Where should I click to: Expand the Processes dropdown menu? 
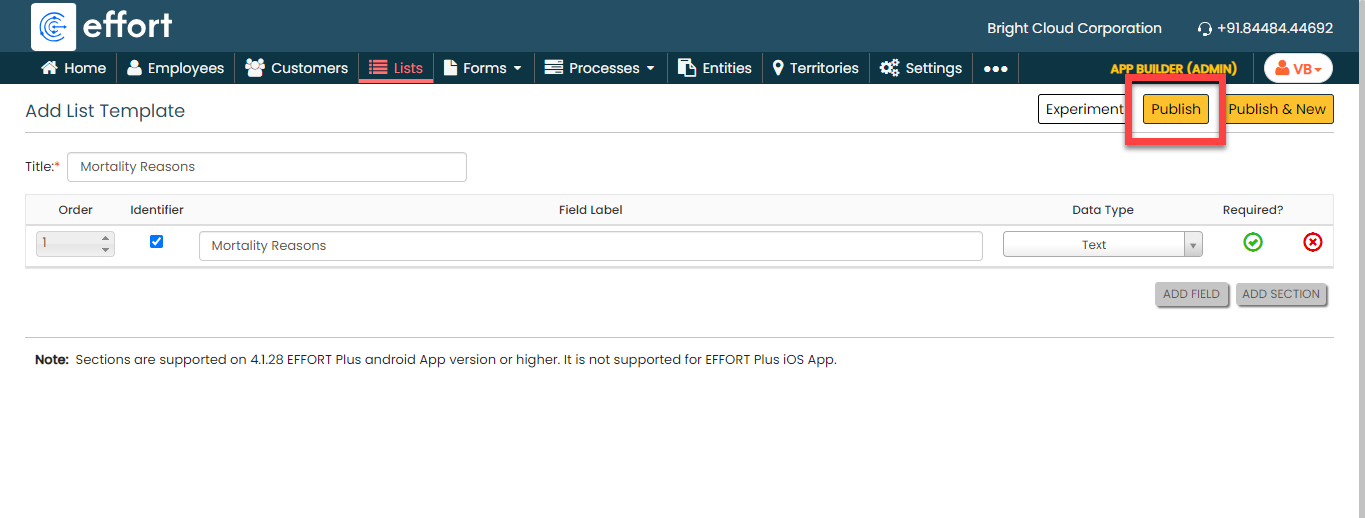(600, 68)
